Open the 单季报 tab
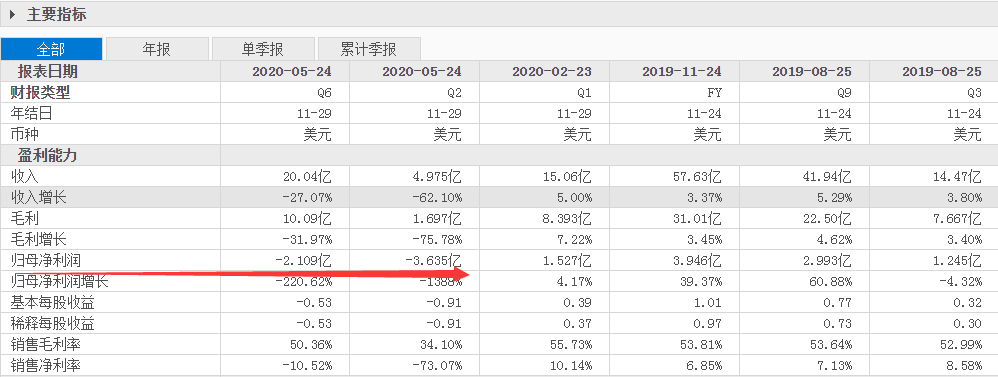Viewport: 998px width, 377px height. [262, 49]
